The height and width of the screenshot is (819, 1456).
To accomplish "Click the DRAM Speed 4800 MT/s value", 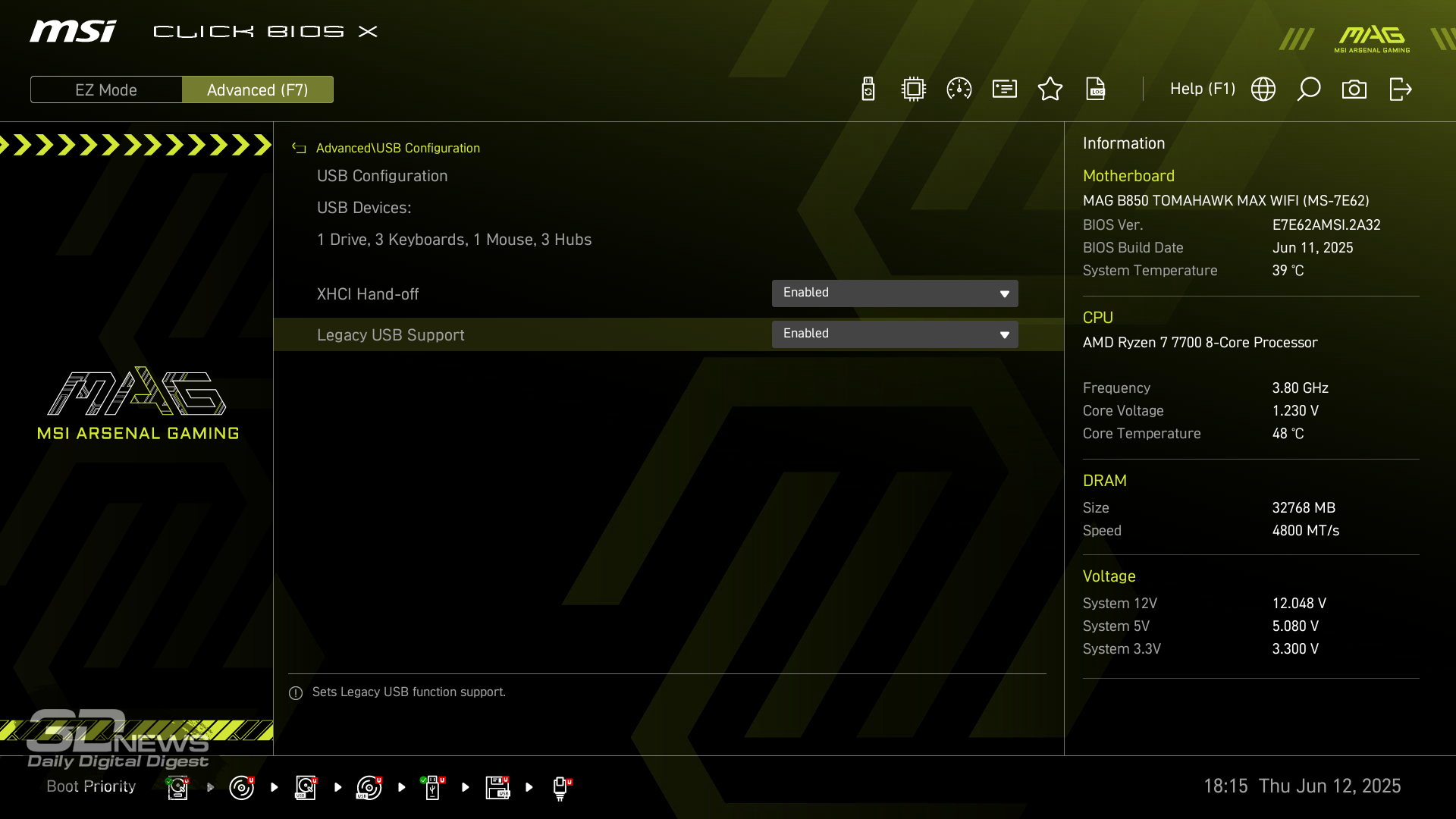I will [1306, 531].
